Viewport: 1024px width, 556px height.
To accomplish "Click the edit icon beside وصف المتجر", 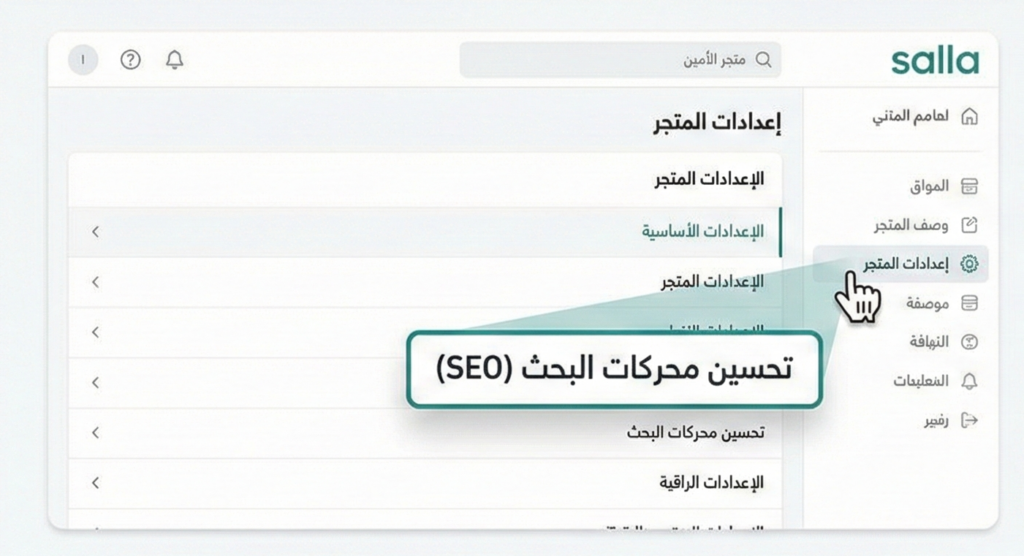I will coord(968,225).
